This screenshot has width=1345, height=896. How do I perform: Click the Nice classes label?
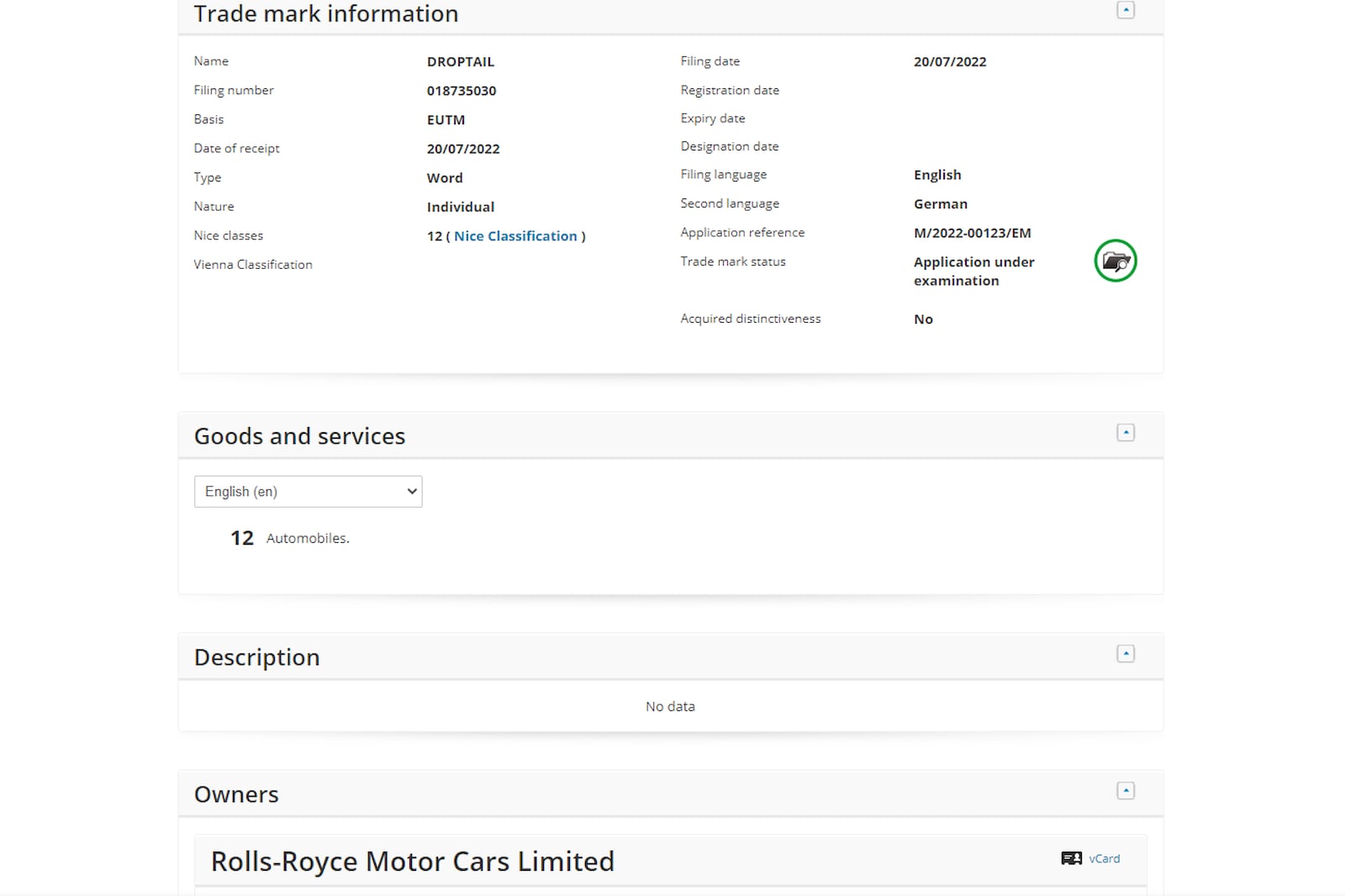(x=229, y=235)
